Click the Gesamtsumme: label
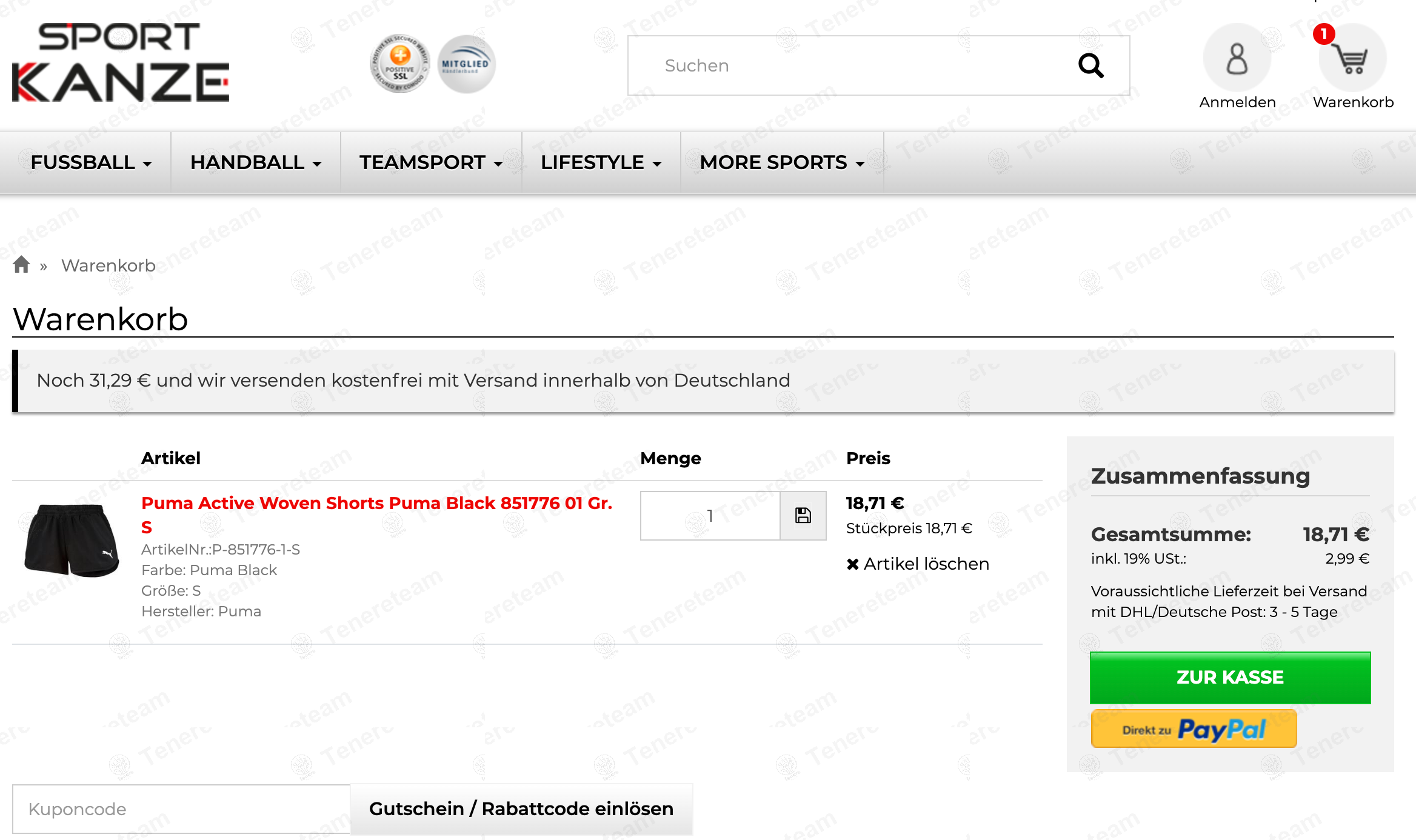Screen dimensions: 1416x840 (x=1171, y=535)
